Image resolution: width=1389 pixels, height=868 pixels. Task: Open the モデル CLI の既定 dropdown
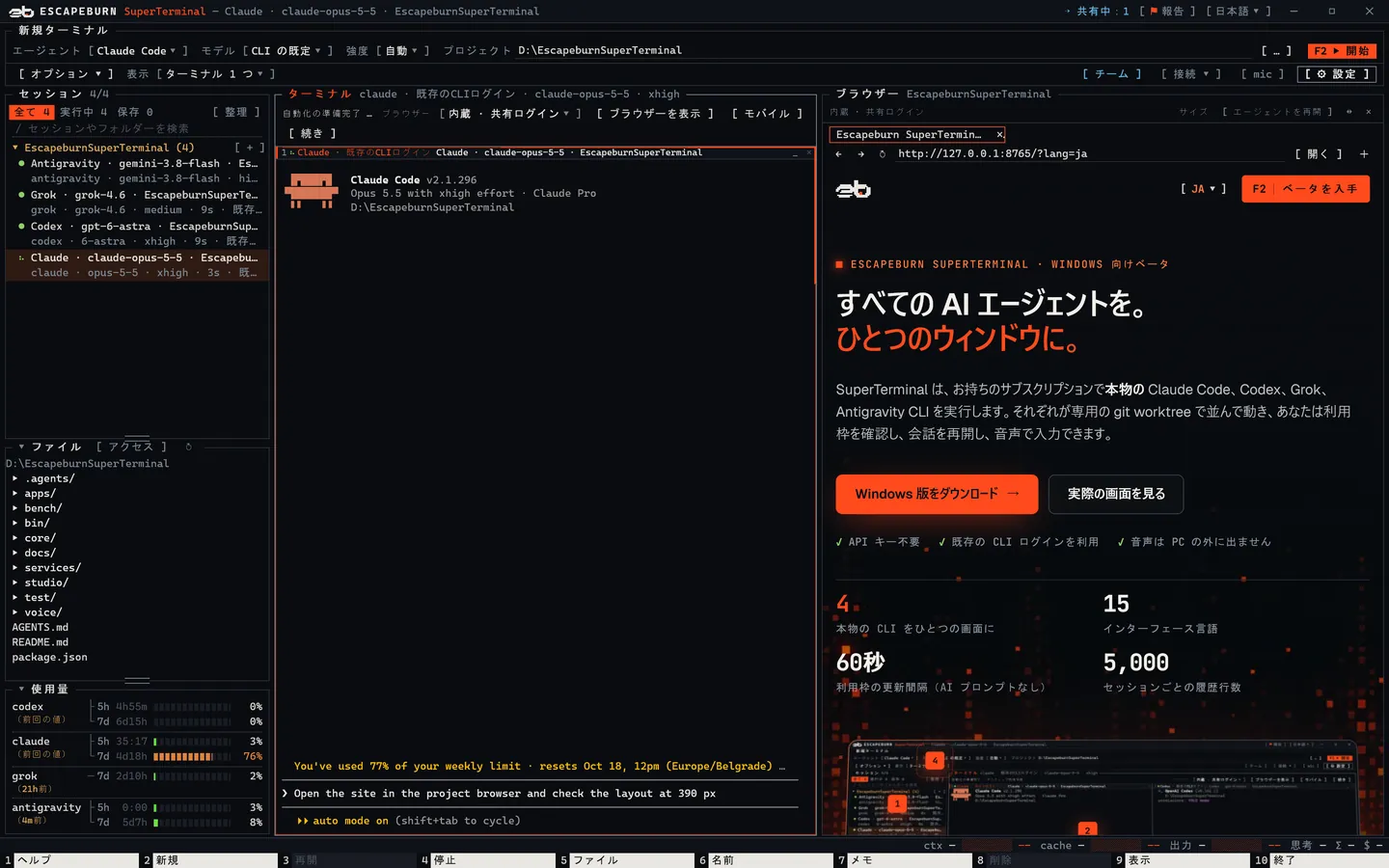coord(286,51)
